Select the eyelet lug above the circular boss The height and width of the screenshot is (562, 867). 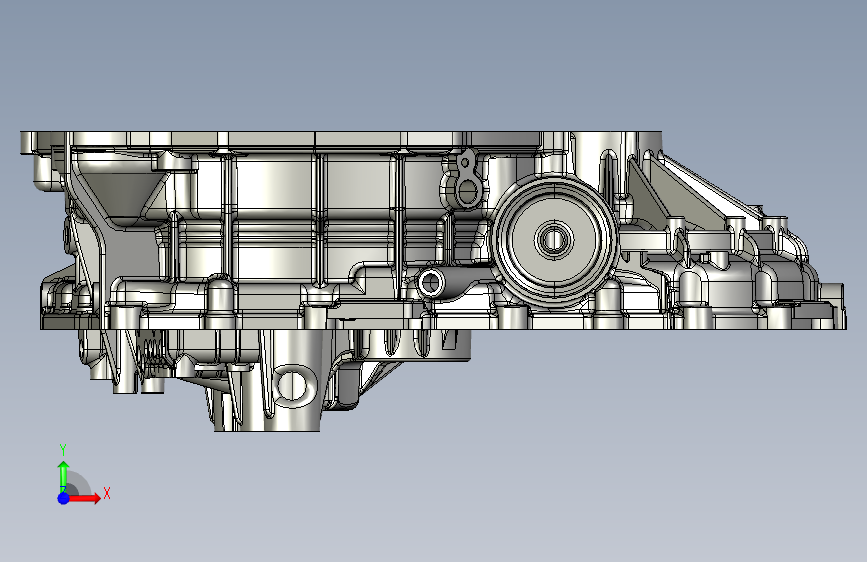[x=466, y=179]
